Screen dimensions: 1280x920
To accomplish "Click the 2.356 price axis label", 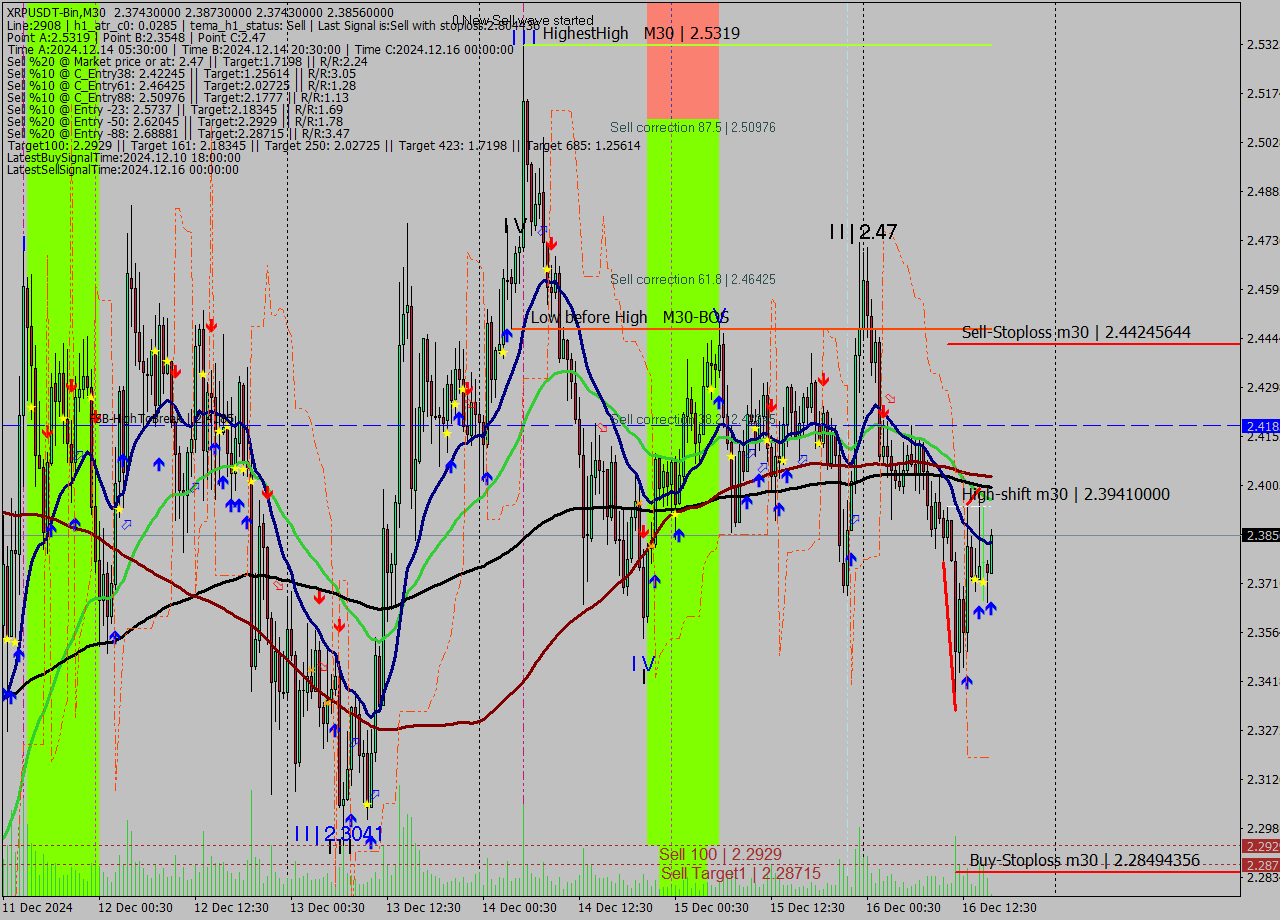I will point(1262,633).
